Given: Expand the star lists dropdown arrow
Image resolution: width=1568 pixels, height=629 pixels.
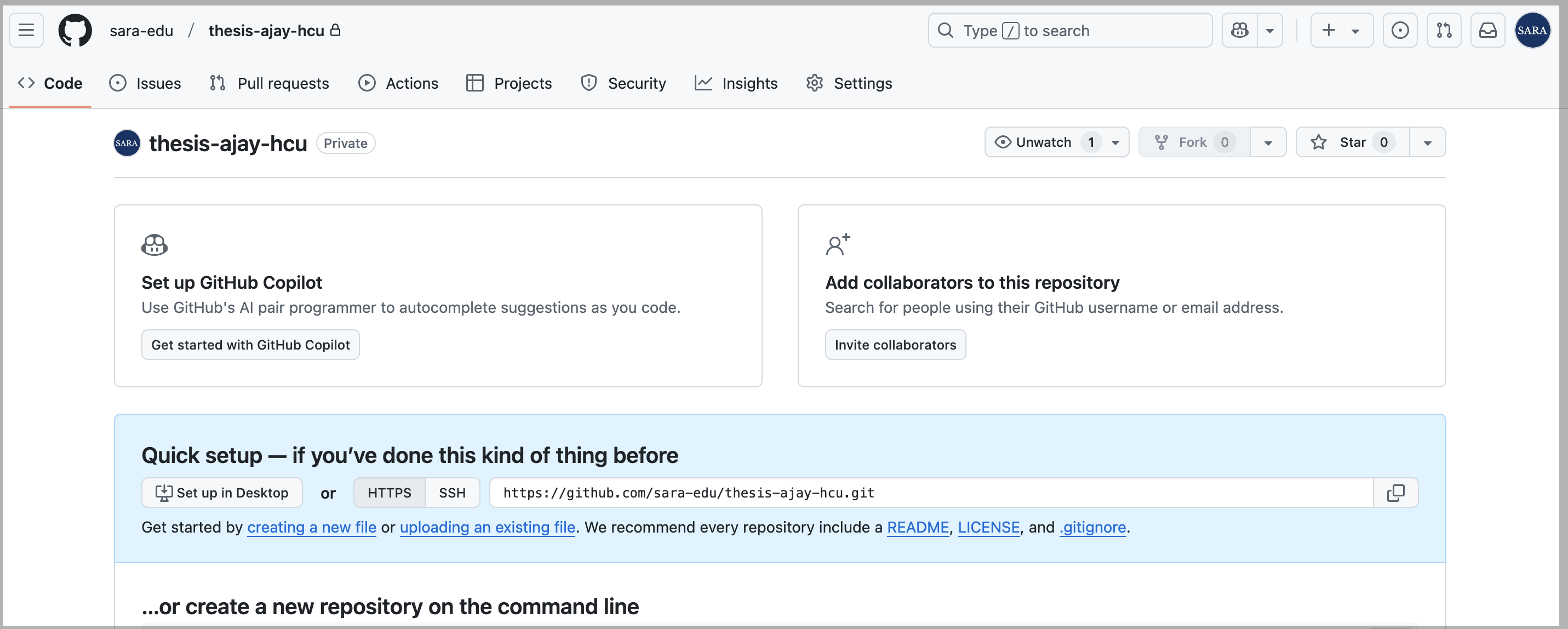Looking at the screenshot, I should click(x=1427, y=142).
